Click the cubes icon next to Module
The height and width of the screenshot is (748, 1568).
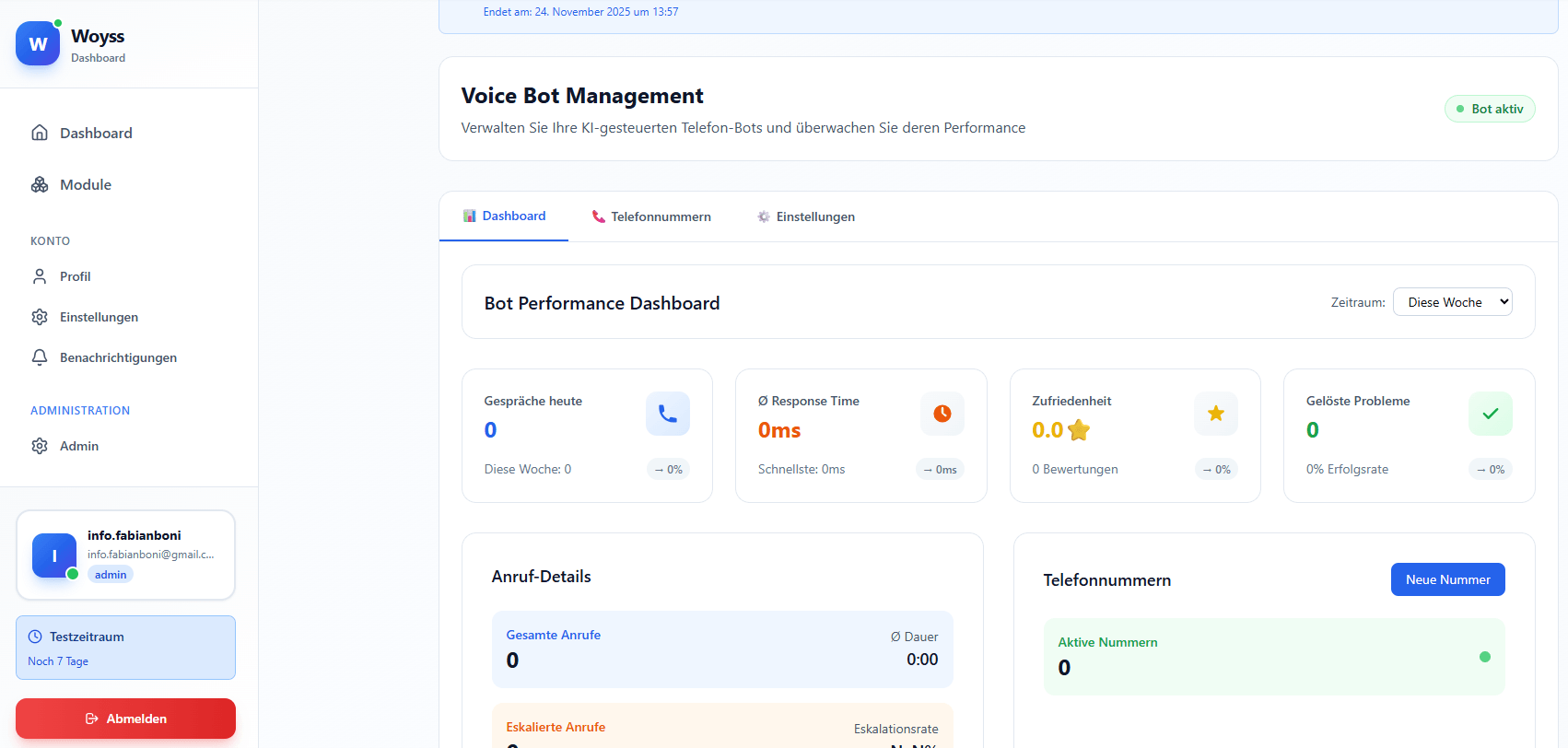pyautogui.click(x=40, y=184)
